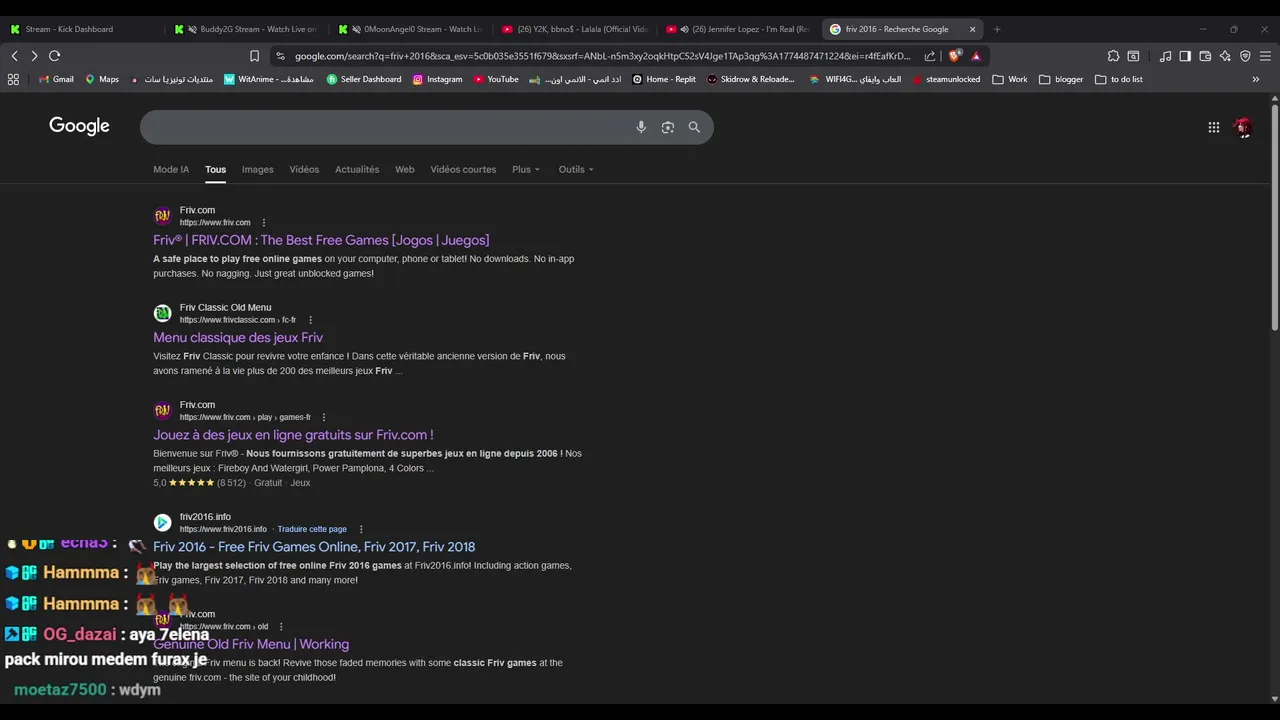1280x720 pixels.
Task: Switch to Jennifer Lopez I'm Real tab
Action: coord(740,29)
